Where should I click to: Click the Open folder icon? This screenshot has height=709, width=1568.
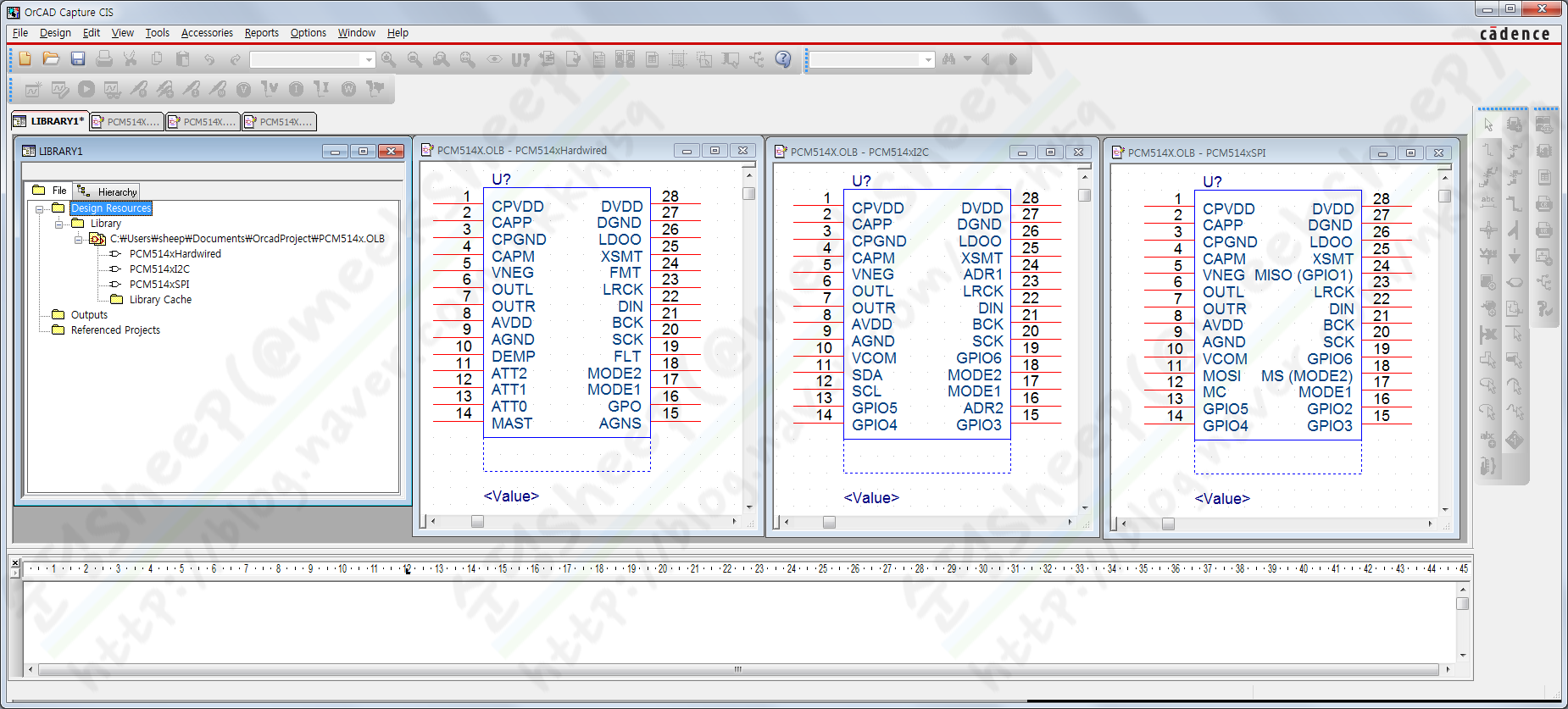[x=51, y=59]
